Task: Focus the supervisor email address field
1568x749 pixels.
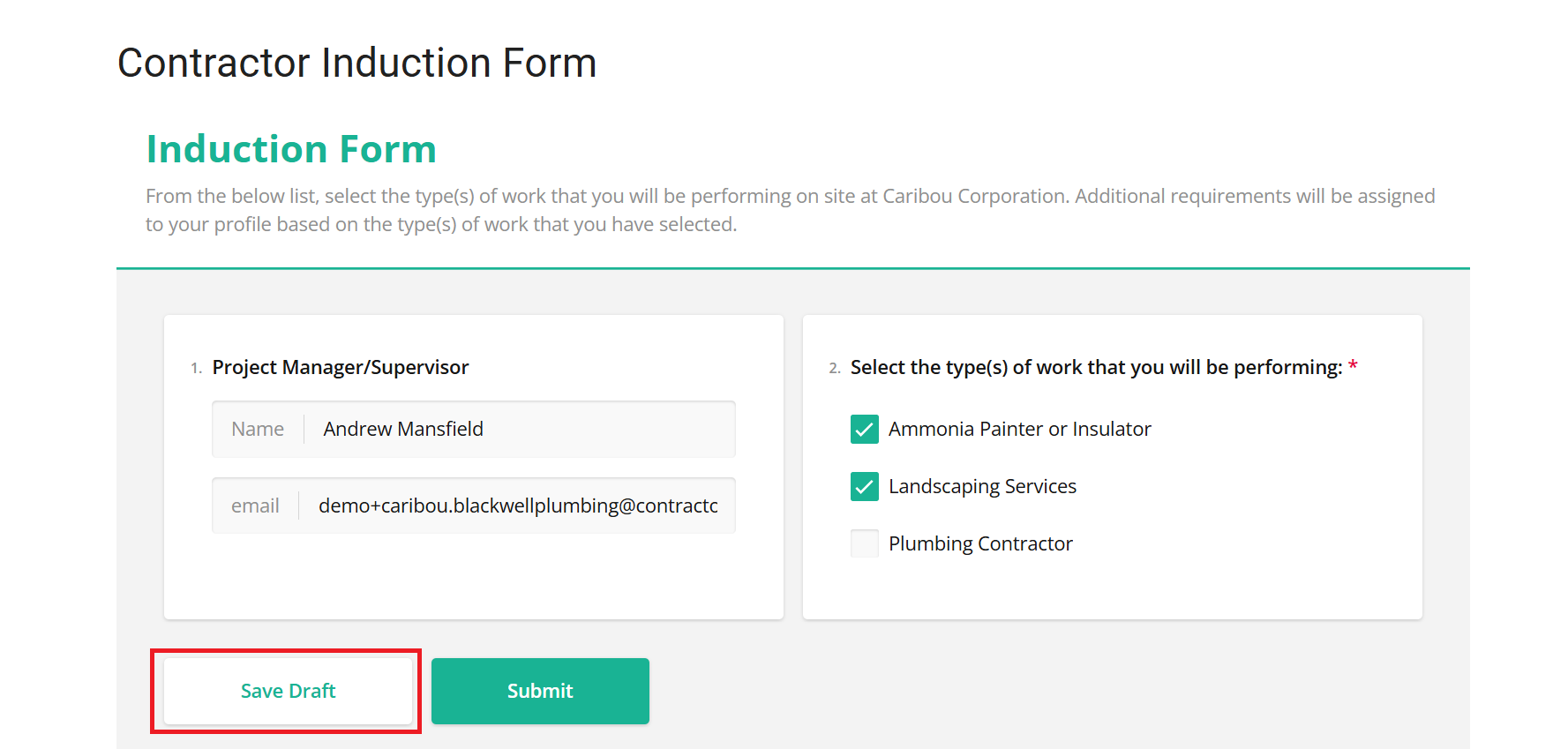Action: [517, 506]
